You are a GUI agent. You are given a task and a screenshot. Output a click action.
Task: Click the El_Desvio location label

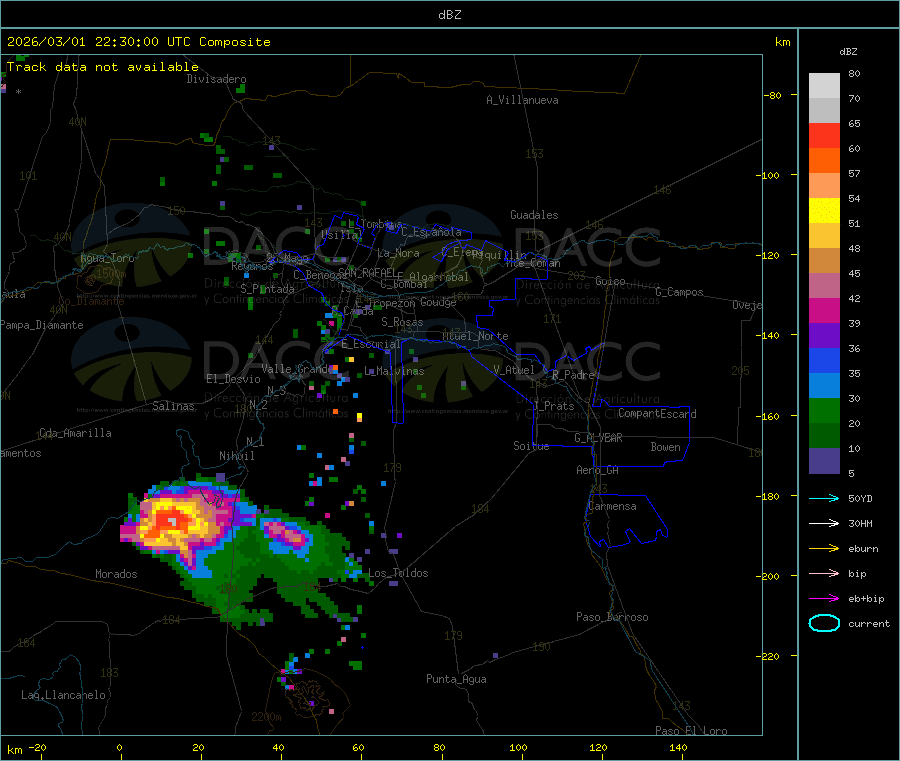click(x=233, y=379)
